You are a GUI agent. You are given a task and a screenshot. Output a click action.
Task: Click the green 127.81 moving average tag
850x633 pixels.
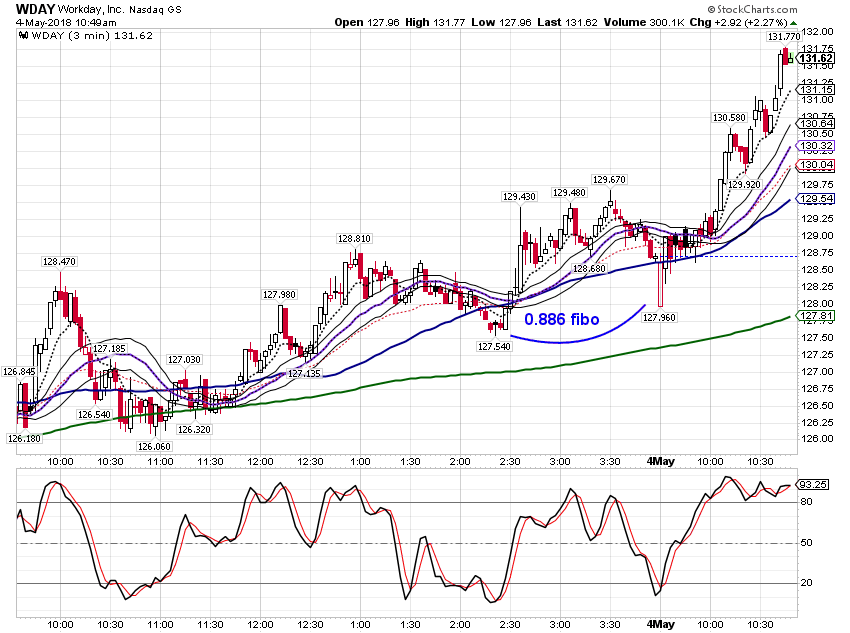click(x=815, y=316)
